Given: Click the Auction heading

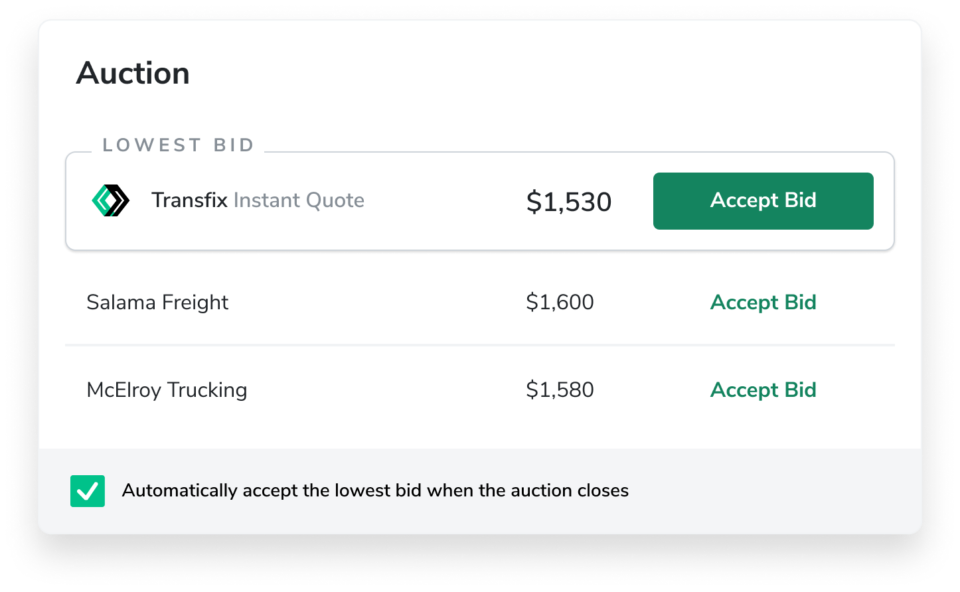Looking at the screenshot, I should 132,73.
